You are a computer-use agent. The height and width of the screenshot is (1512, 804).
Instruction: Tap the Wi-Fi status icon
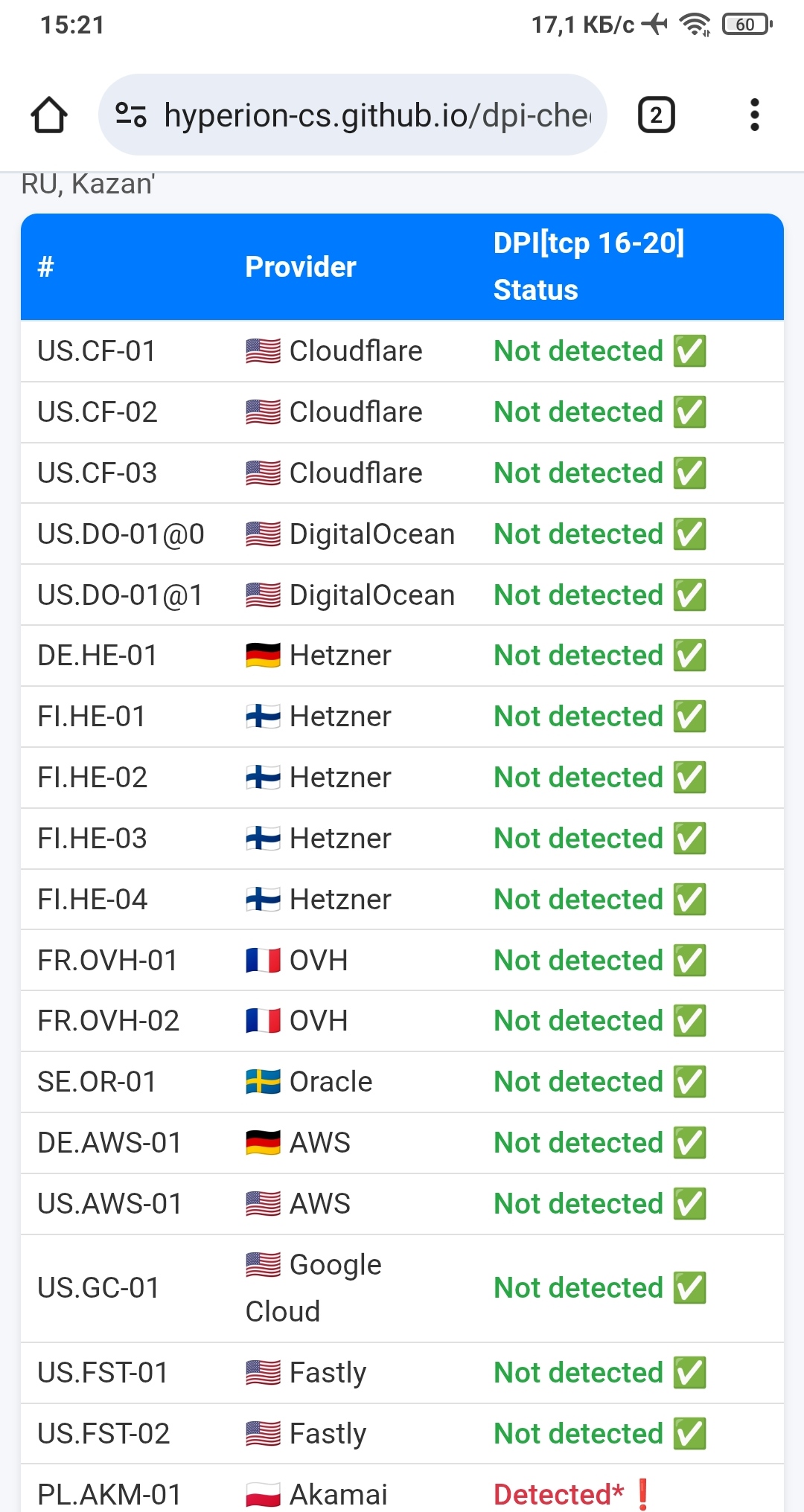pyautogui.click(x=695, y=25)
